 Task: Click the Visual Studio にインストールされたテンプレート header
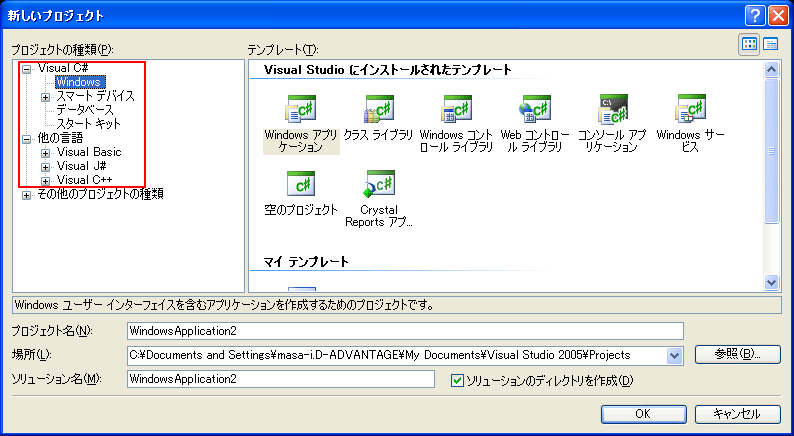(x=388, y=70)
